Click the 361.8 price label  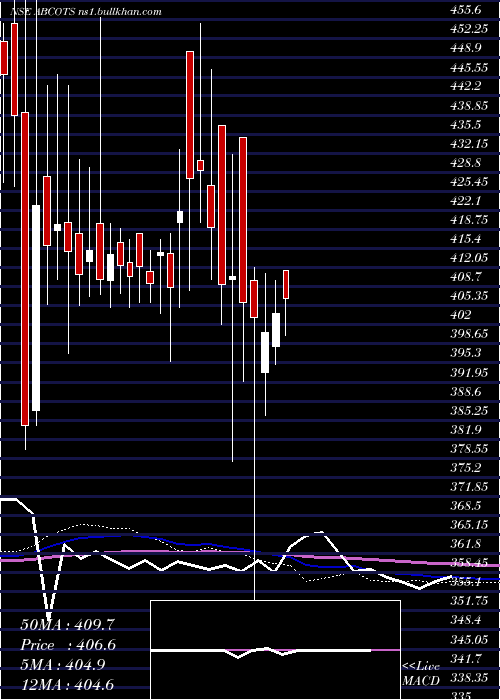[465, 544]
